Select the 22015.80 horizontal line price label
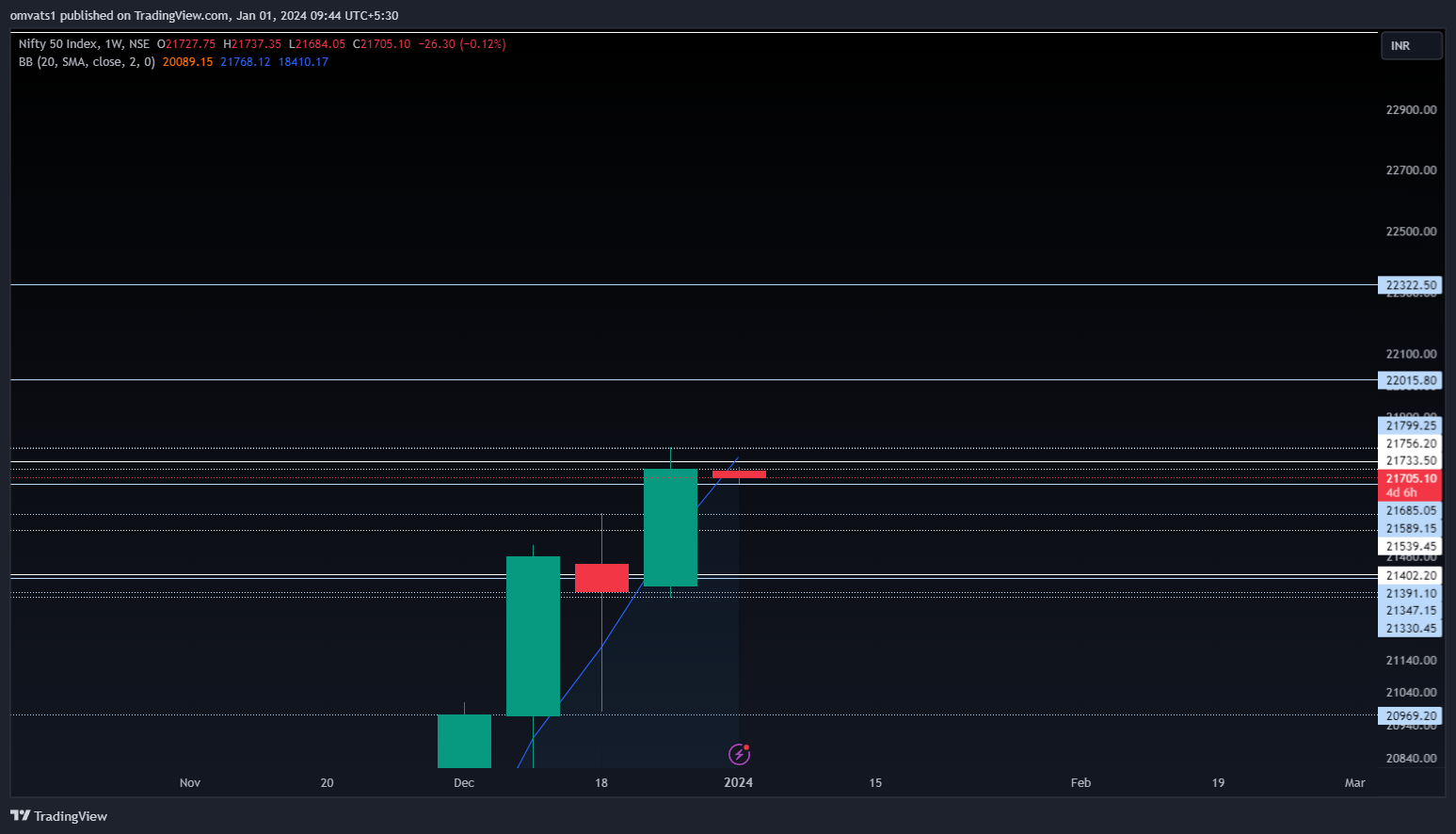 pos(1410,380)
